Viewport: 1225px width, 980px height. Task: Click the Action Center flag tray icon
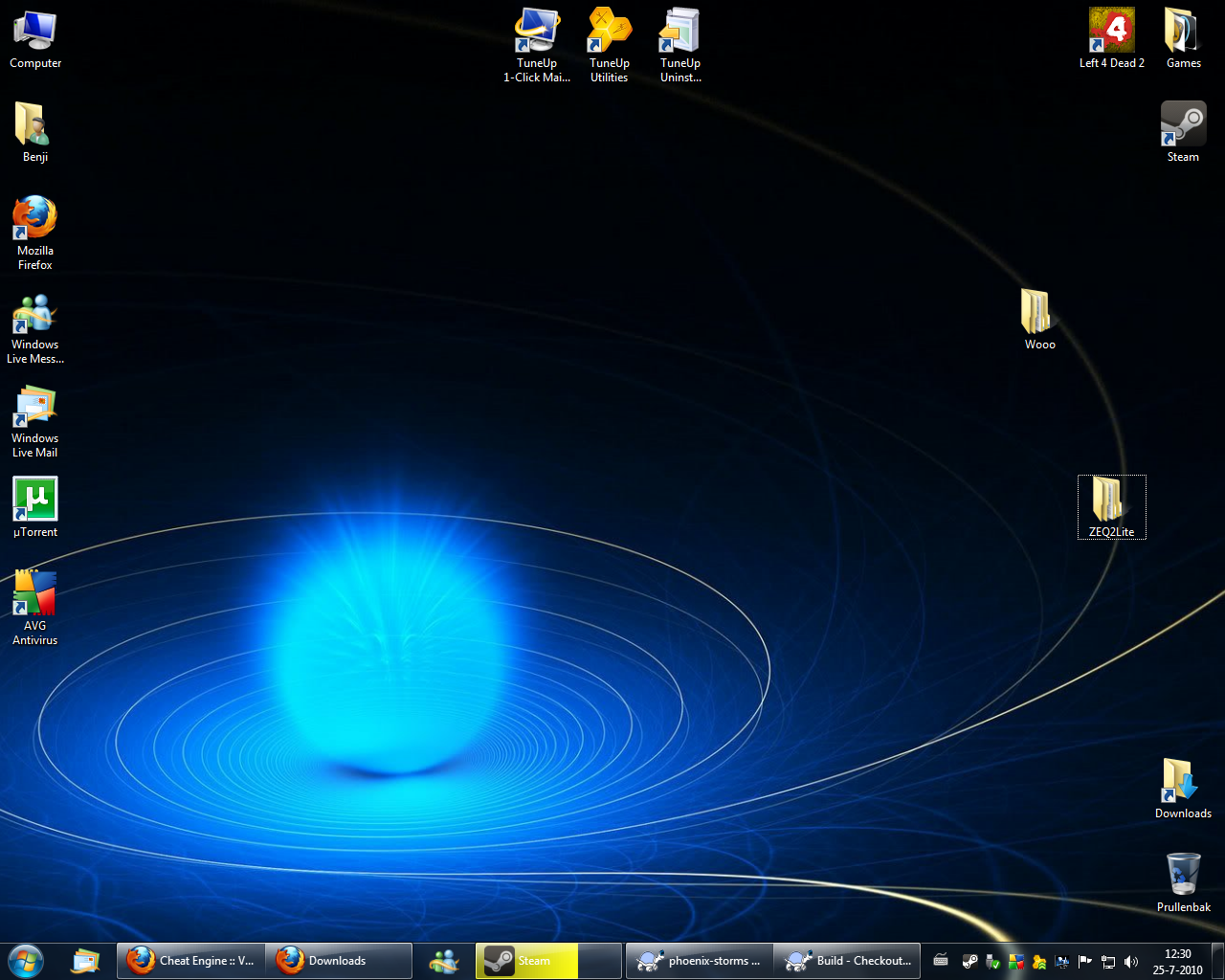click(x=1085, y=962)
